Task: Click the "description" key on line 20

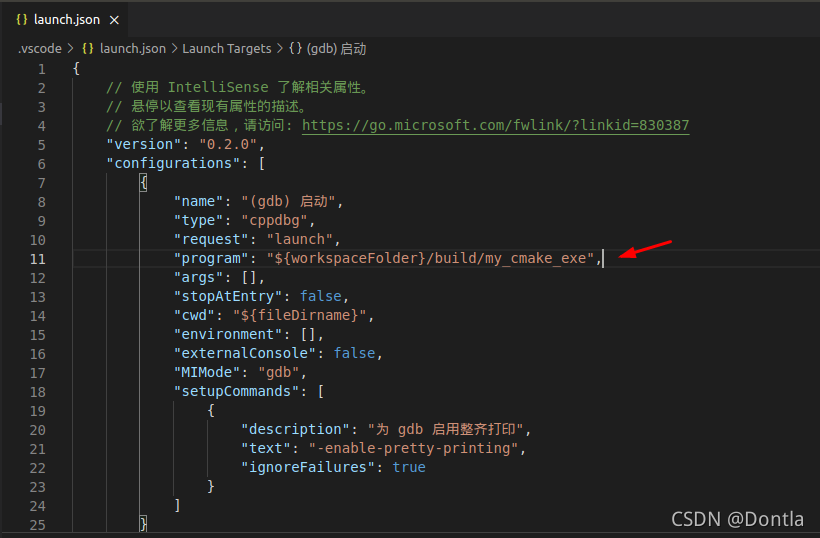Action: tap(295, 429)
